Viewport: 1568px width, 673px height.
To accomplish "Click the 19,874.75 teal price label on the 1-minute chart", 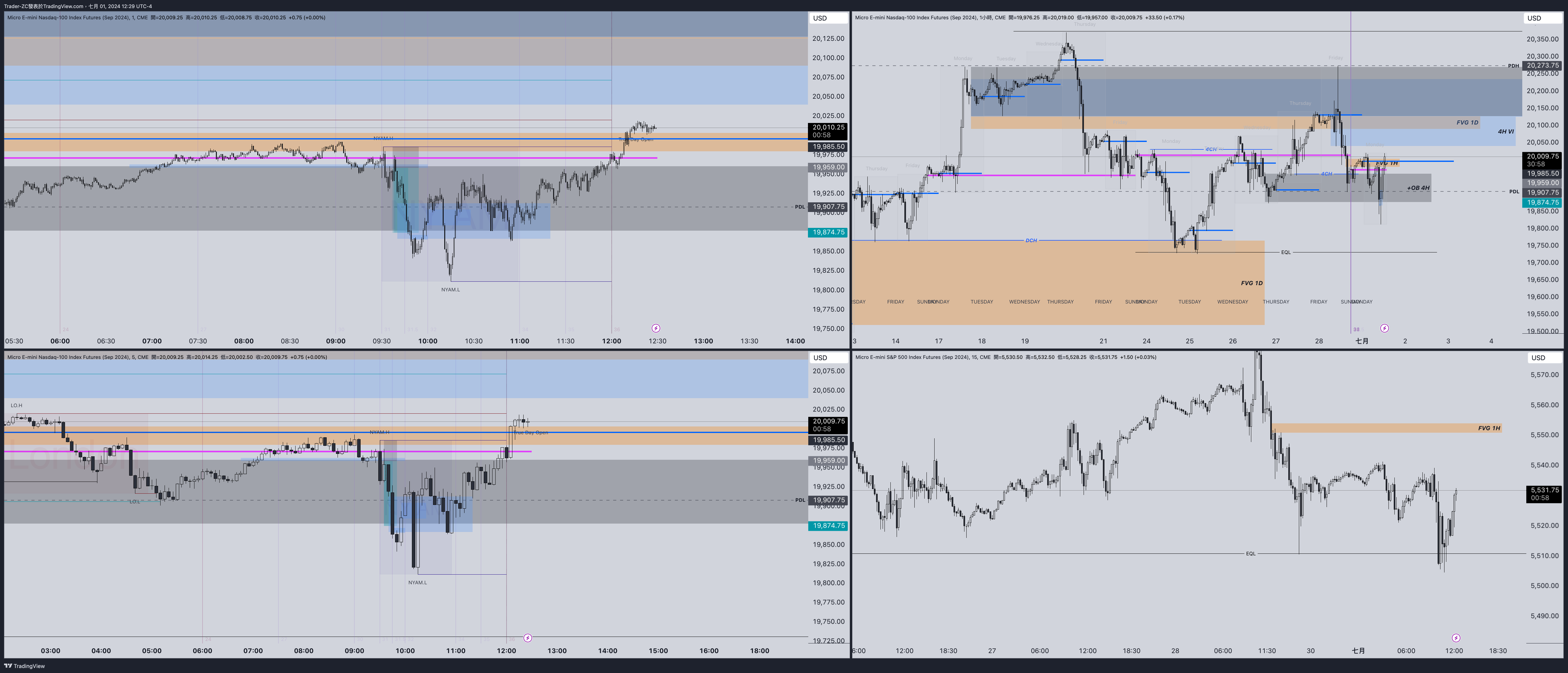I will coord(828,232).
